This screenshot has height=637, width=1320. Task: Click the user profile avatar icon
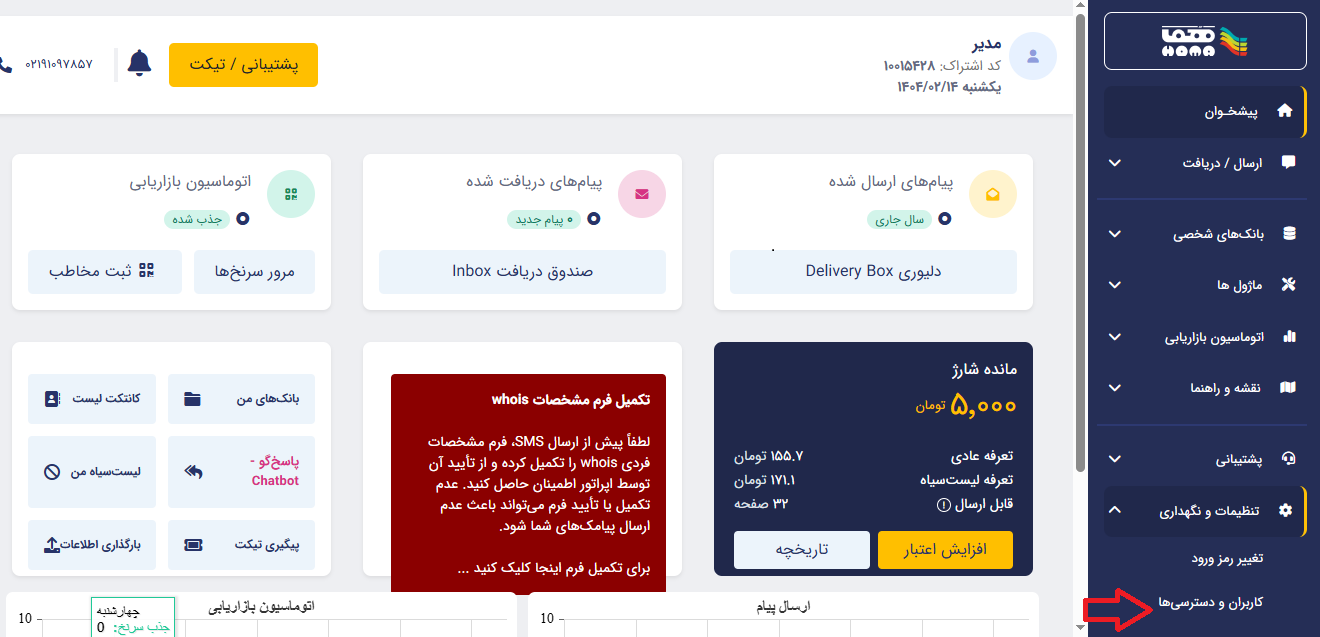1034,56
